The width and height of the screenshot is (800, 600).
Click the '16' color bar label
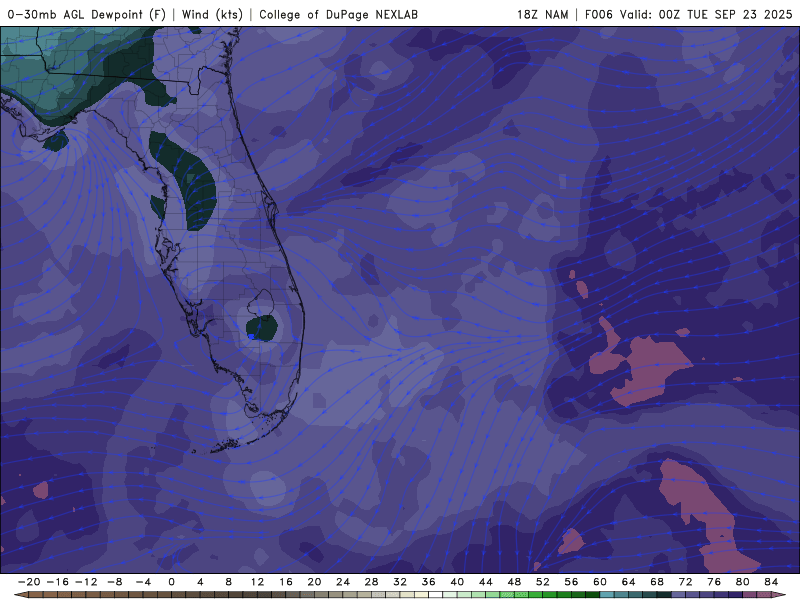click(x=286, y=582)
